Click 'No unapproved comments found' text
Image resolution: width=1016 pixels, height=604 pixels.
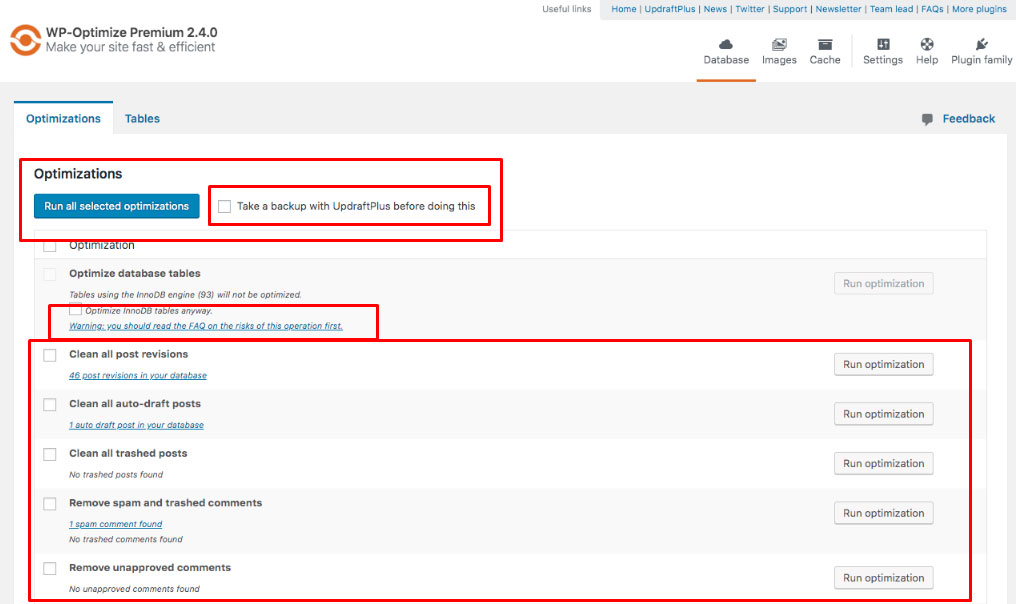point(134,589)
